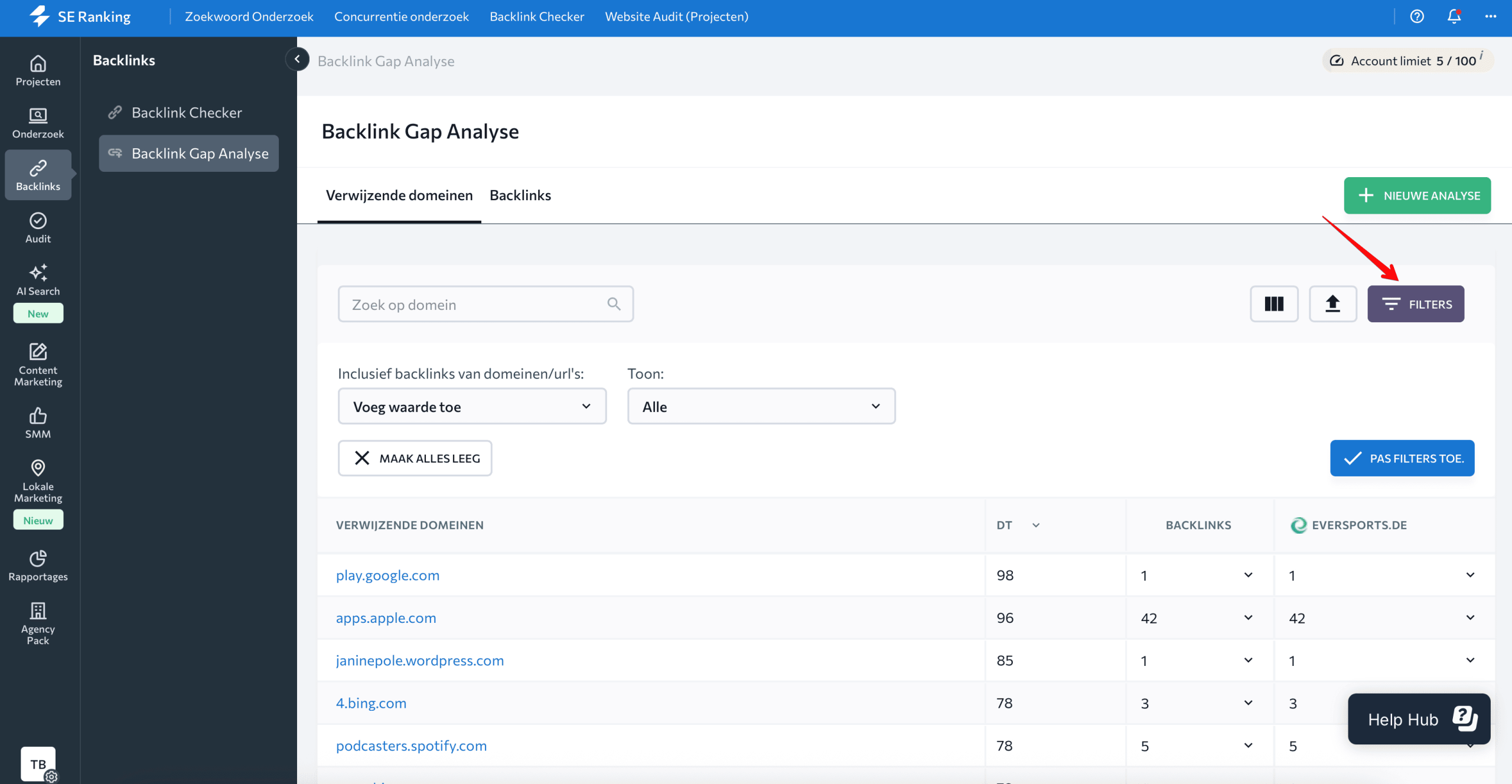Open janinepole.wordpress.com domain link
The image size is (1512, 784).
tap(419, 660)
